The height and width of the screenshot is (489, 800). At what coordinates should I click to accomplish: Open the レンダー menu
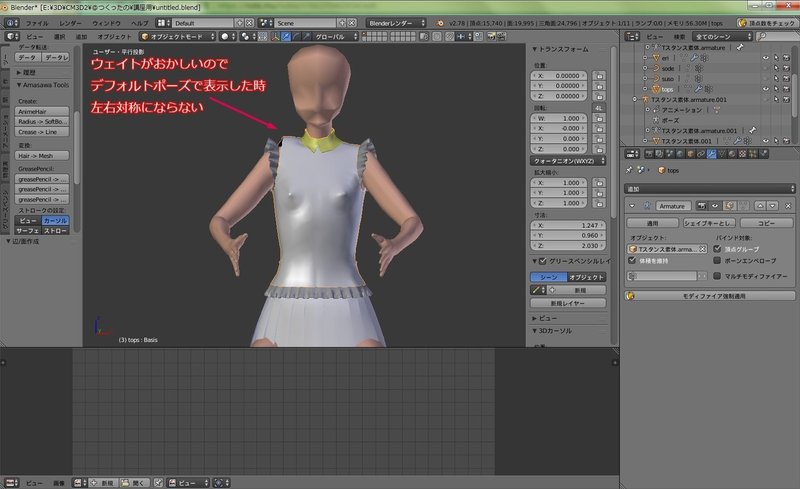70,21
